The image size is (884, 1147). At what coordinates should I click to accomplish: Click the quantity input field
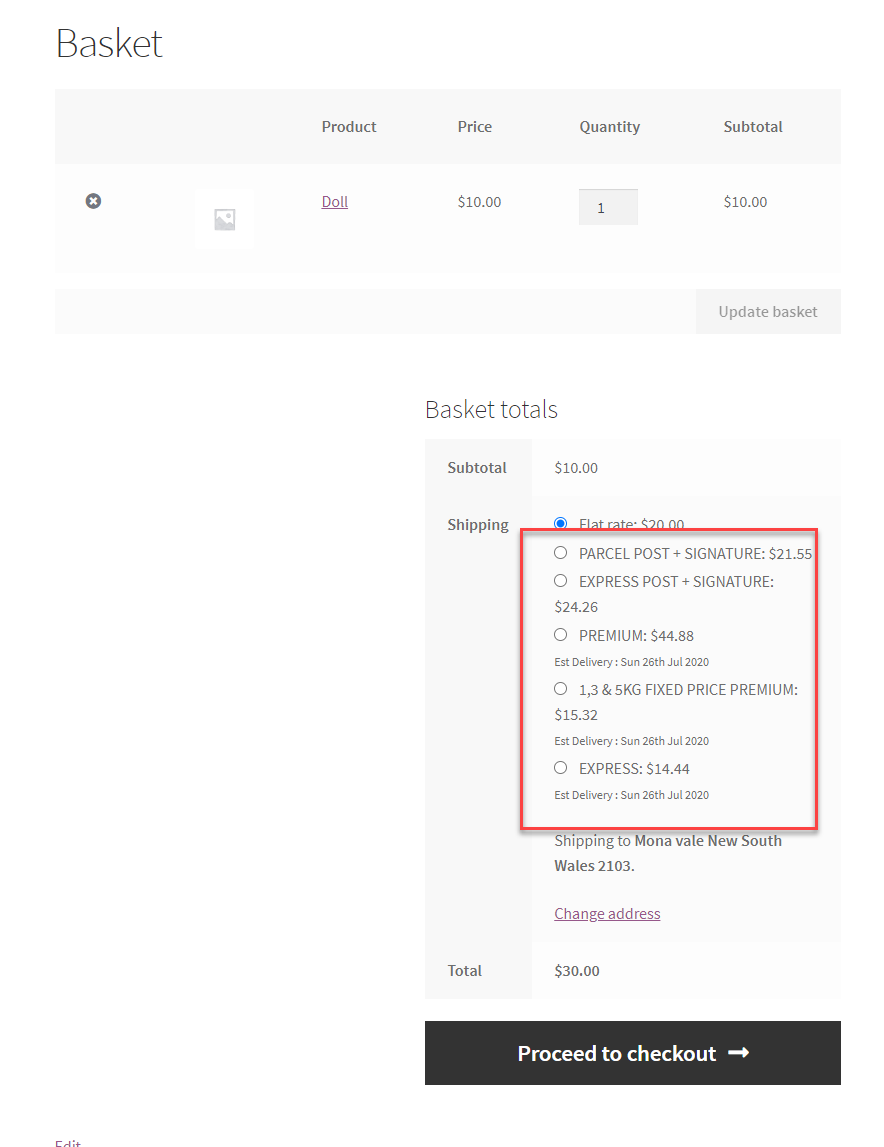(608, 206)
